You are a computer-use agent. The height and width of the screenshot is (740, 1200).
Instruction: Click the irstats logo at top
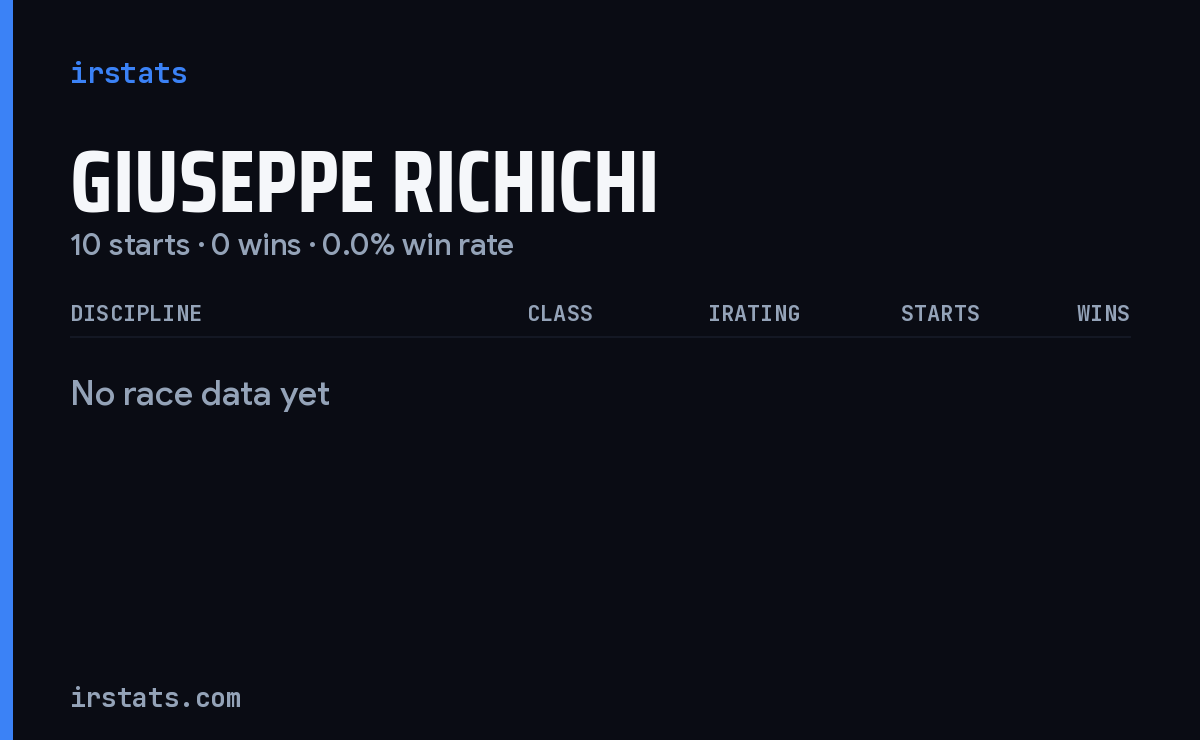click(128, 73)
